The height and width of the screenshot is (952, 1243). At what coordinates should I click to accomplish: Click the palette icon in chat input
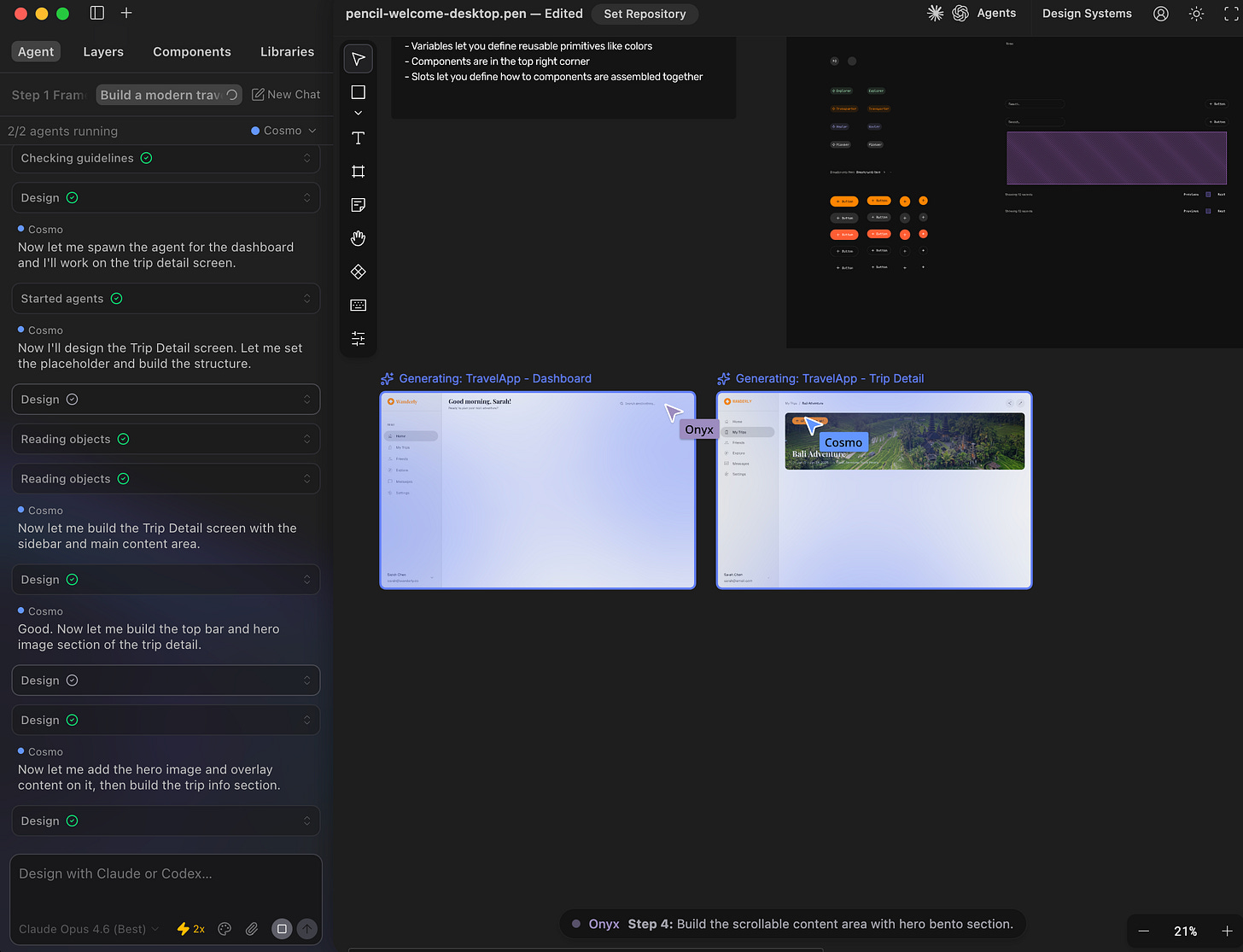tap(225, 929)
